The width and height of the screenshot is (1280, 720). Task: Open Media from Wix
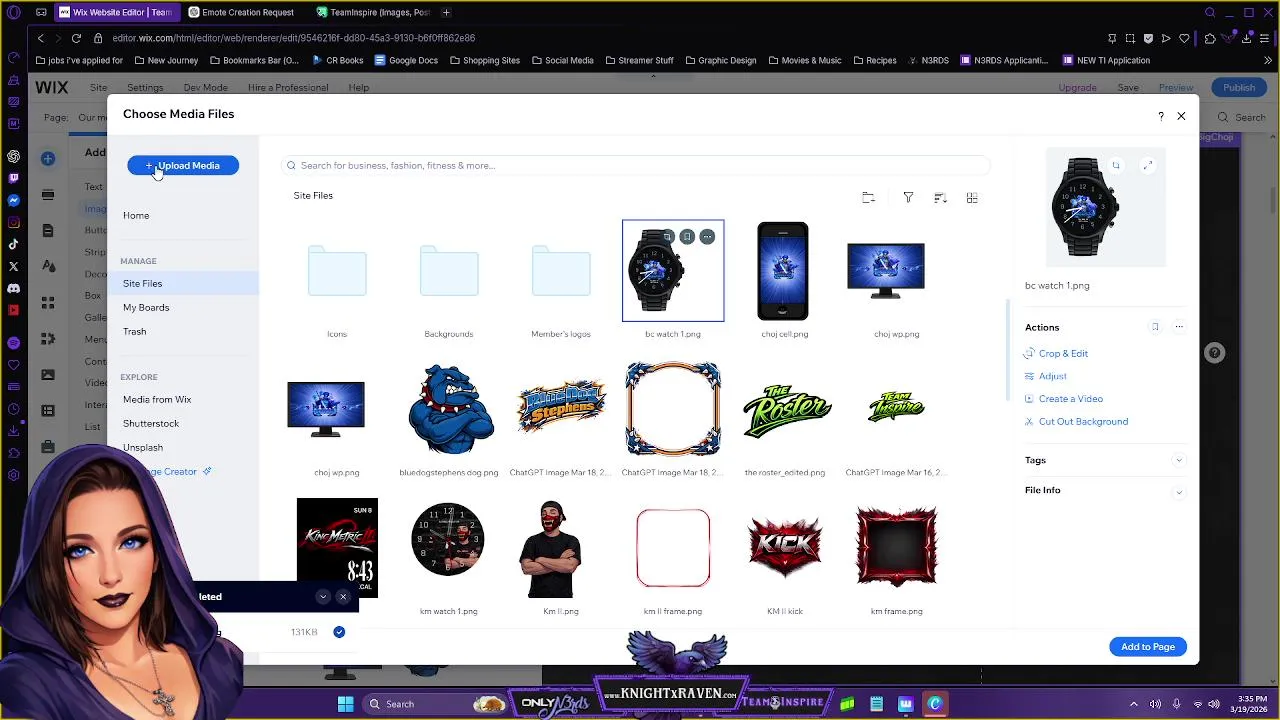(x=157, y=400)
